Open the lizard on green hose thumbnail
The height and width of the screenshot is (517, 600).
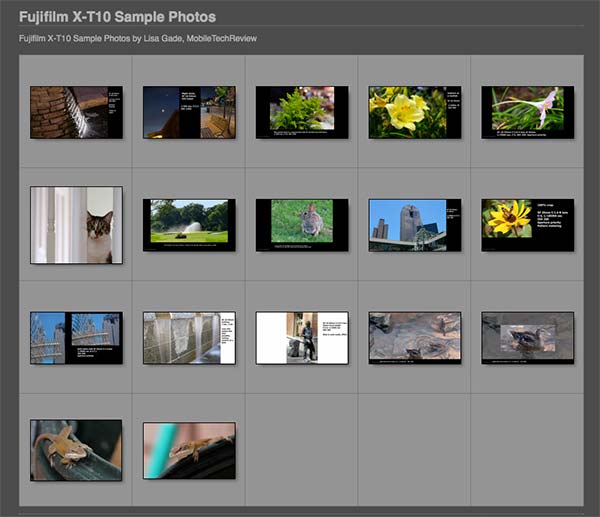pos(76,450)
